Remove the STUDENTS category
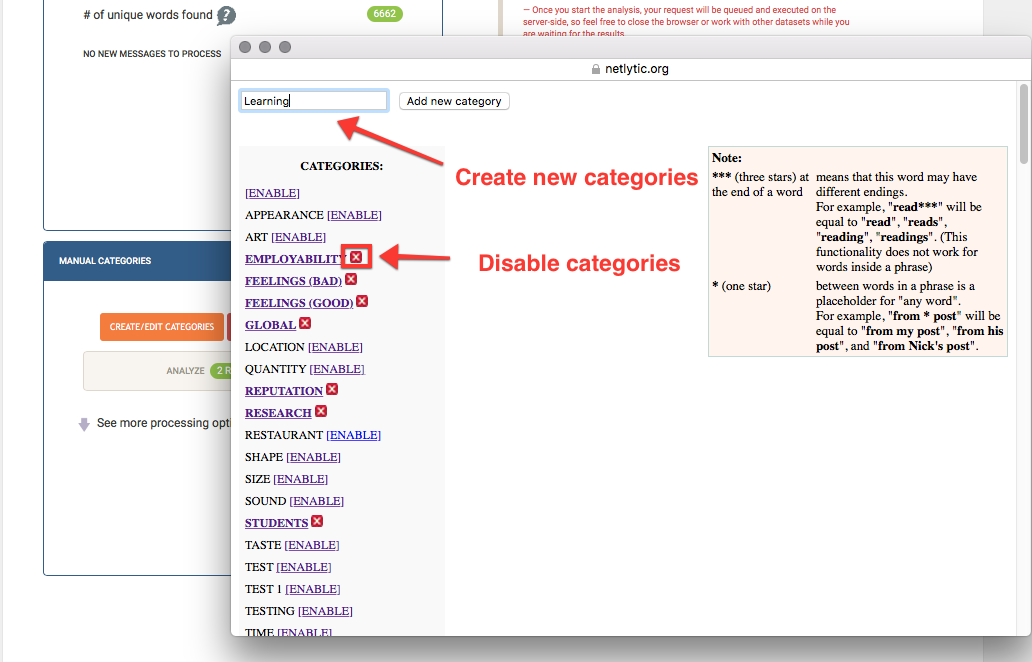This screenshot has height=662, width=1032. [316, 522]
